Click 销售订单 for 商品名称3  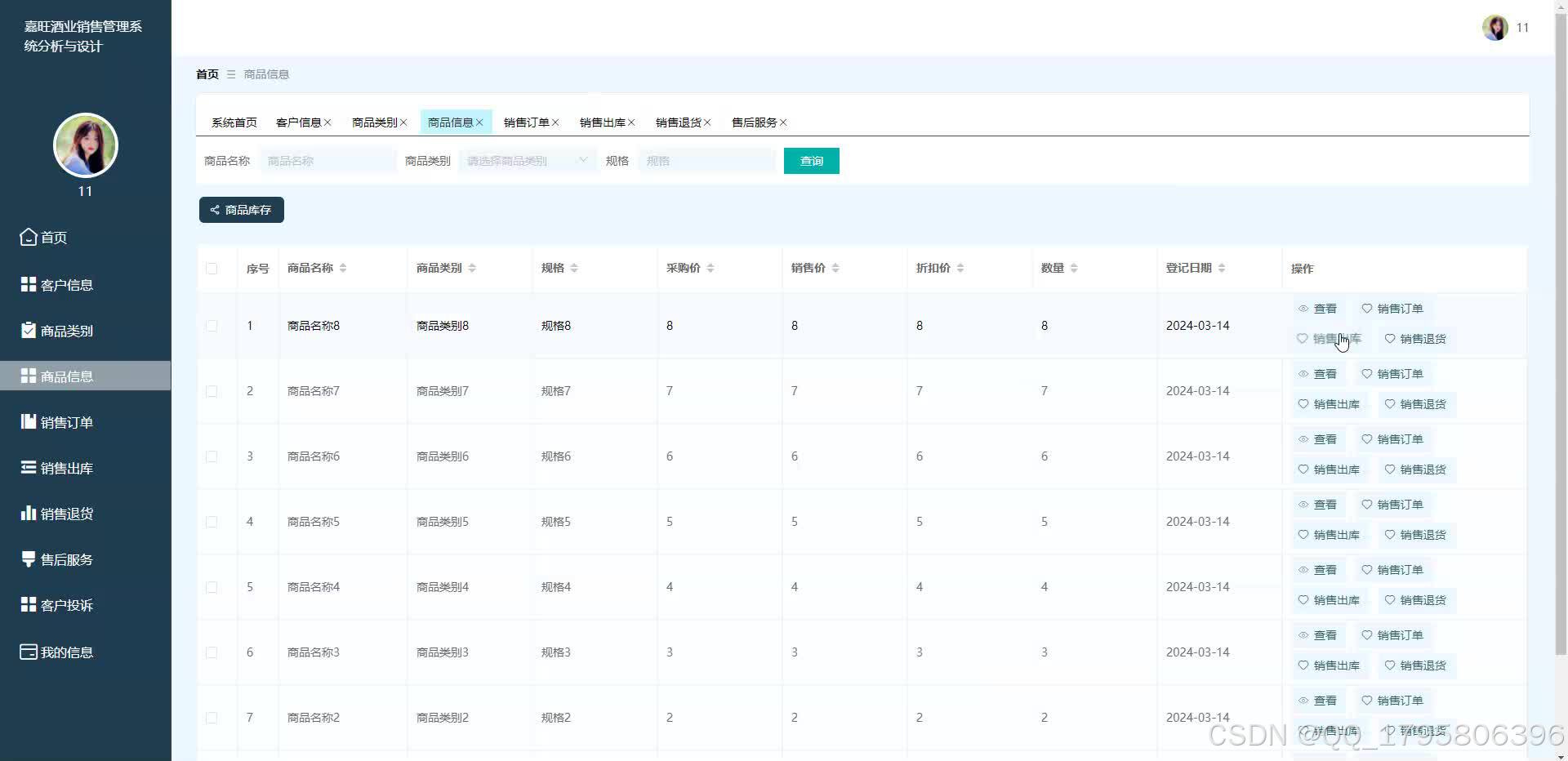click(1392, 635)
